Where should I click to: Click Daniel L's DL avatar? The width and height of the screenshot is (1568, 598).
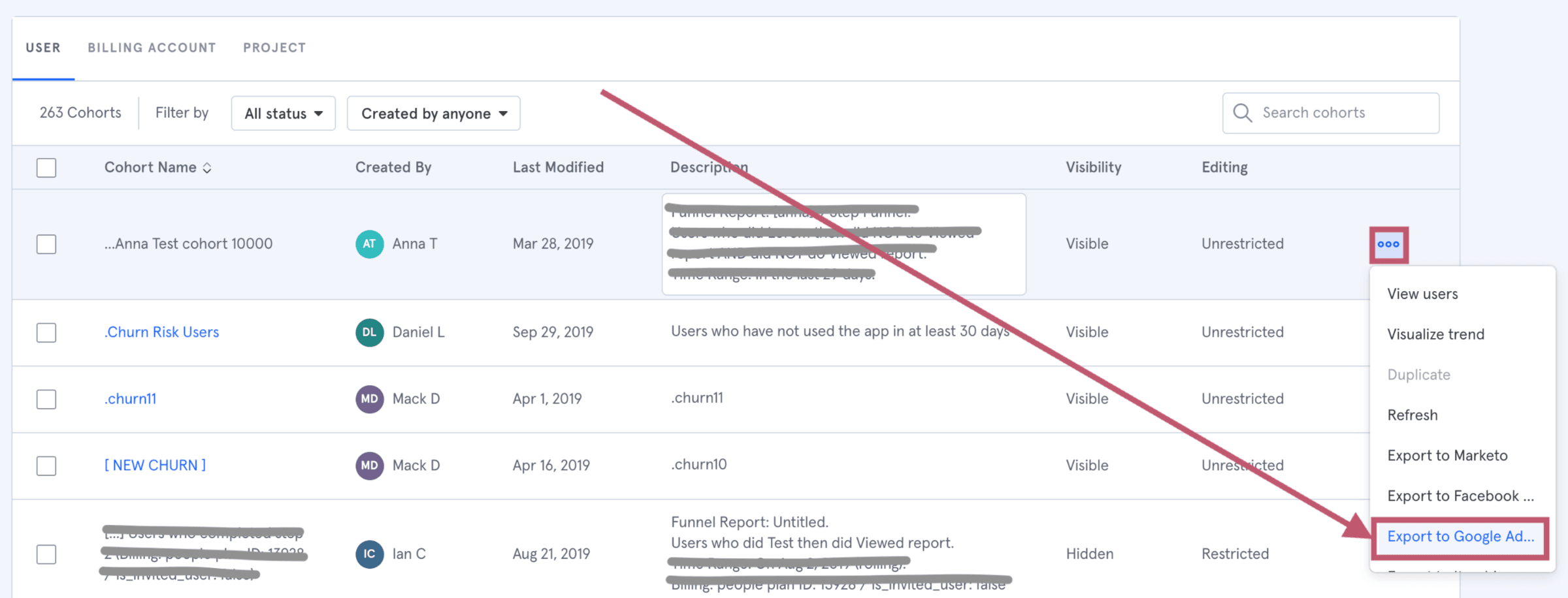369,332
